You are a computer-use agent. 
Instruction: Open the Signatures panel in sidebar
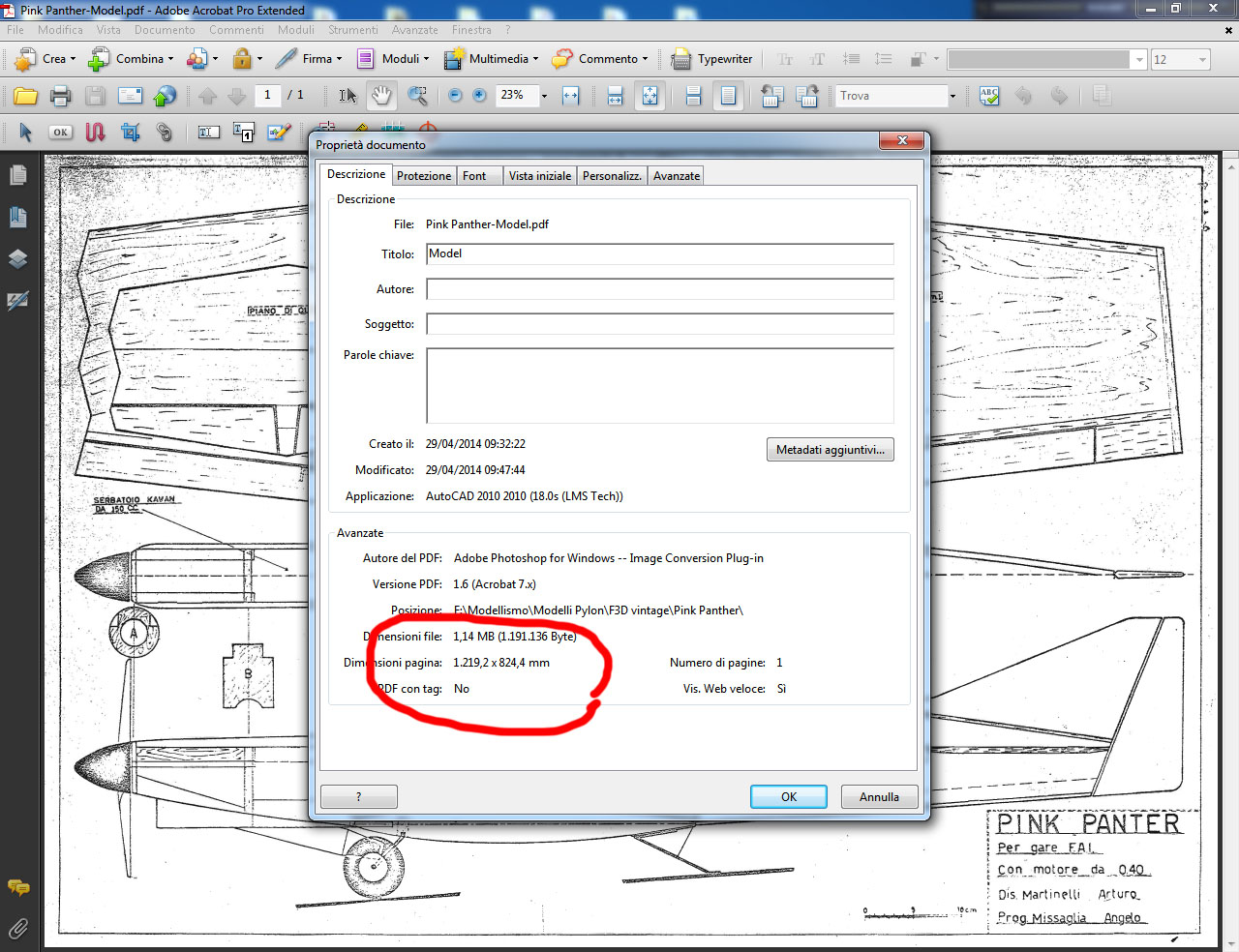click(17, 301)
